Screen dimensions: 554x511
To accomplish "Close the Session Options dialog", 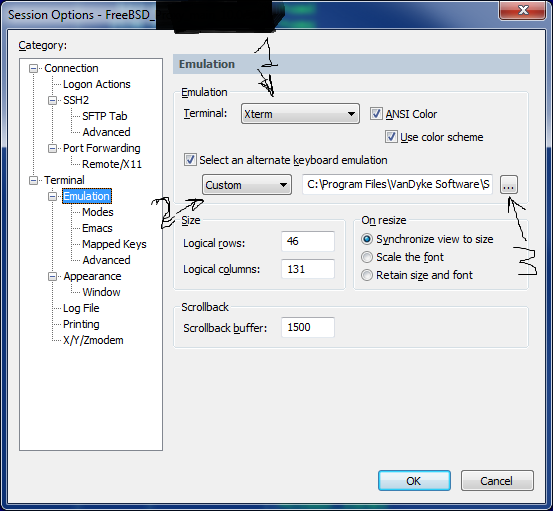I will click(x=522, y=11).
